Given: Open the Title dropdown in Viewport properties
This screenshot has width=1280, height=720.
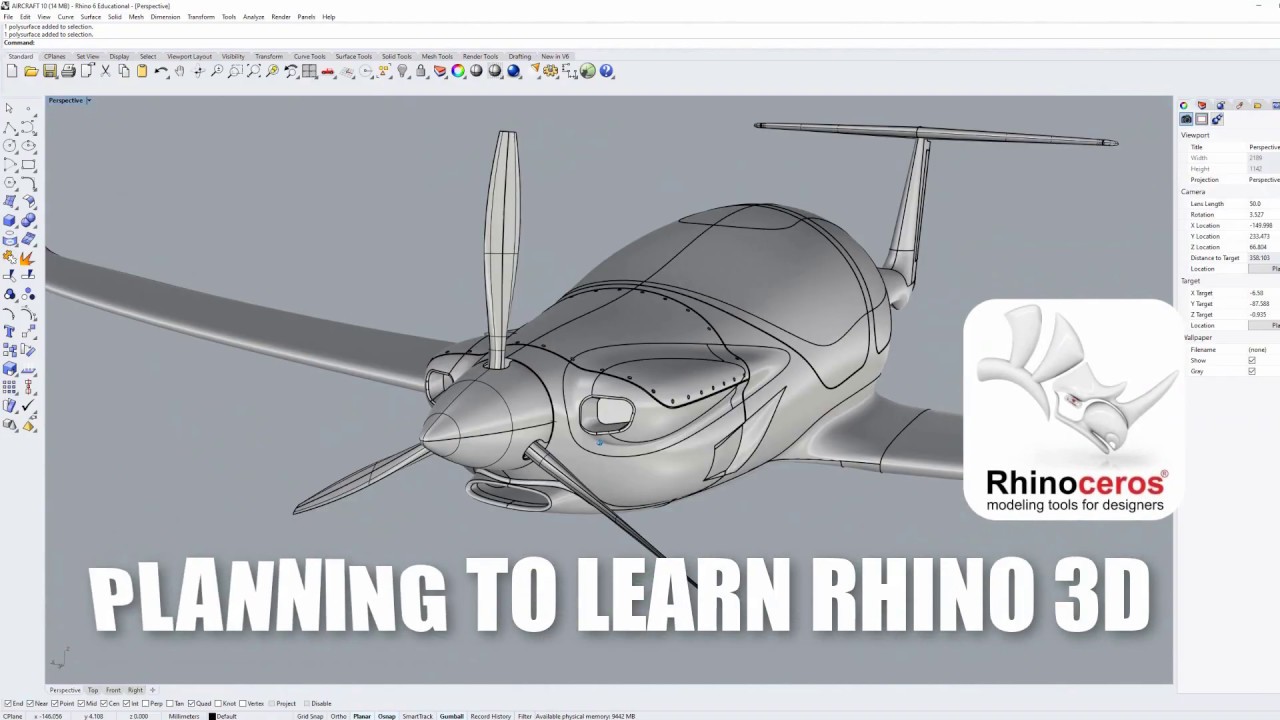Looking at the screenshot, I should [1263, 147].
